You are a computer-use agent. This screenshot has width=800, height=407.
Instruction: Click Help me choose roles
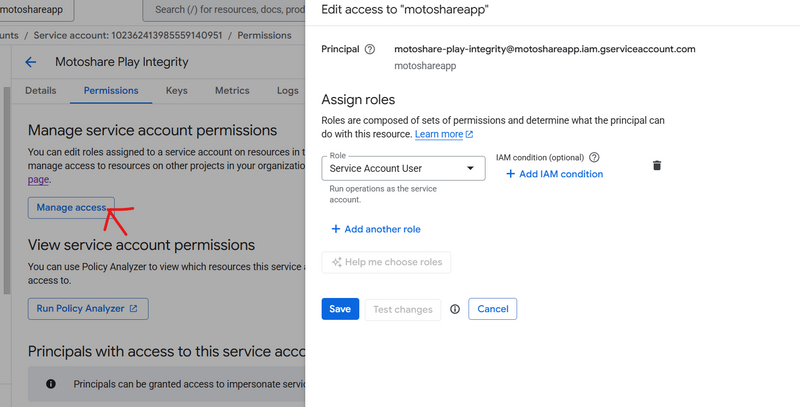(x=387, y=262)
